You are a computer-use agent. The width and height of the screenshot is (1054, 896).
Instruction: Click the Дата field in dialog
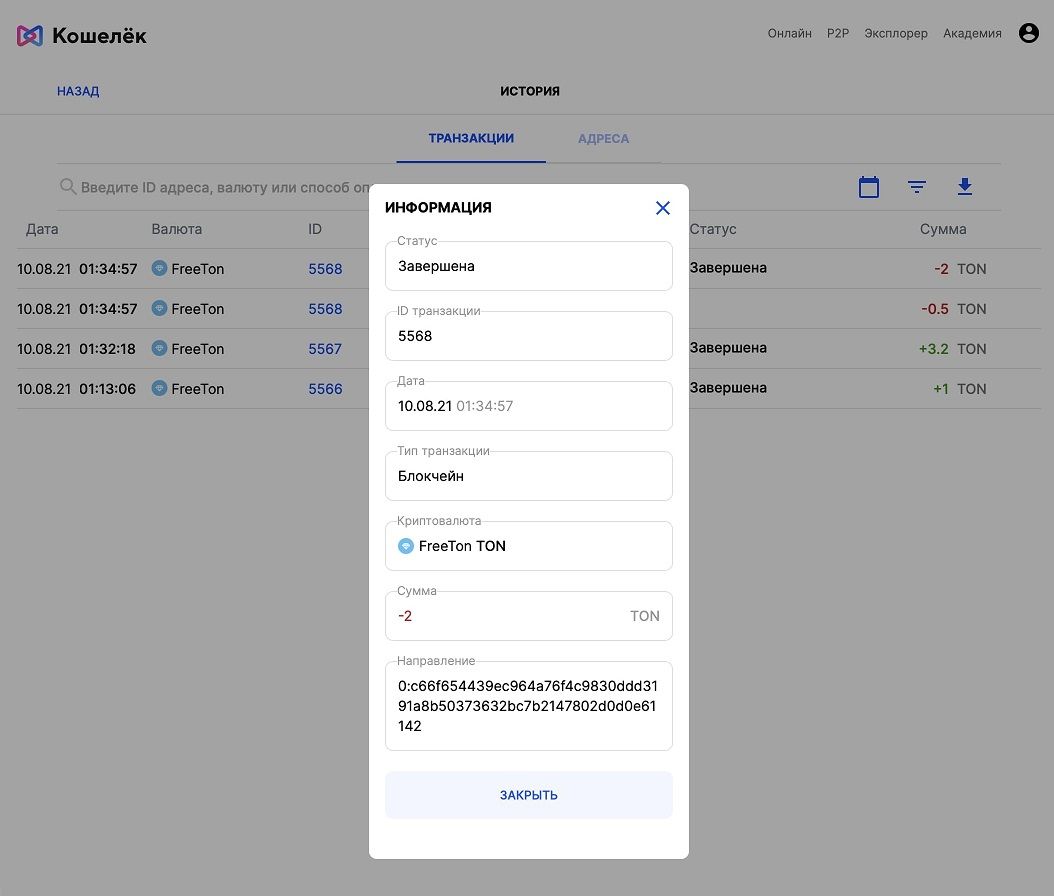[528, 406]
